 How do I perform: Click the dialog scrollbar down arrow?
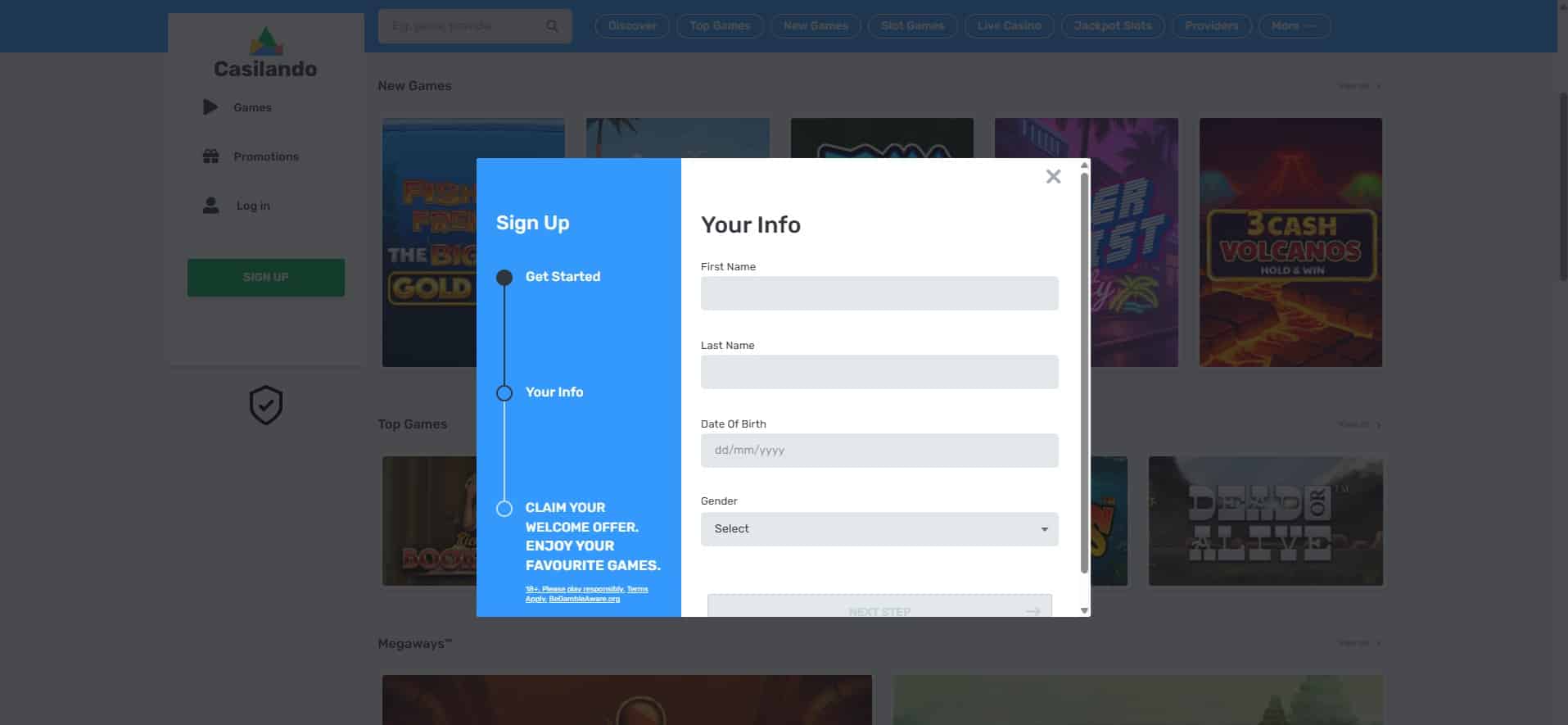[x=1084, y=610]
